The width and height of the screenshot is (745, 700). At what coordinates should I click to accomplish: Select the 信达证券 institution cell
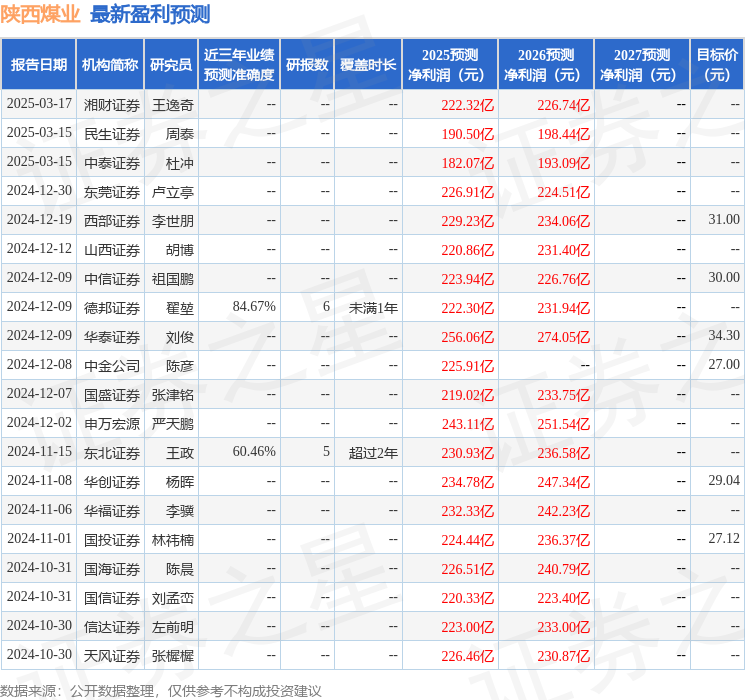coord(112,627)
